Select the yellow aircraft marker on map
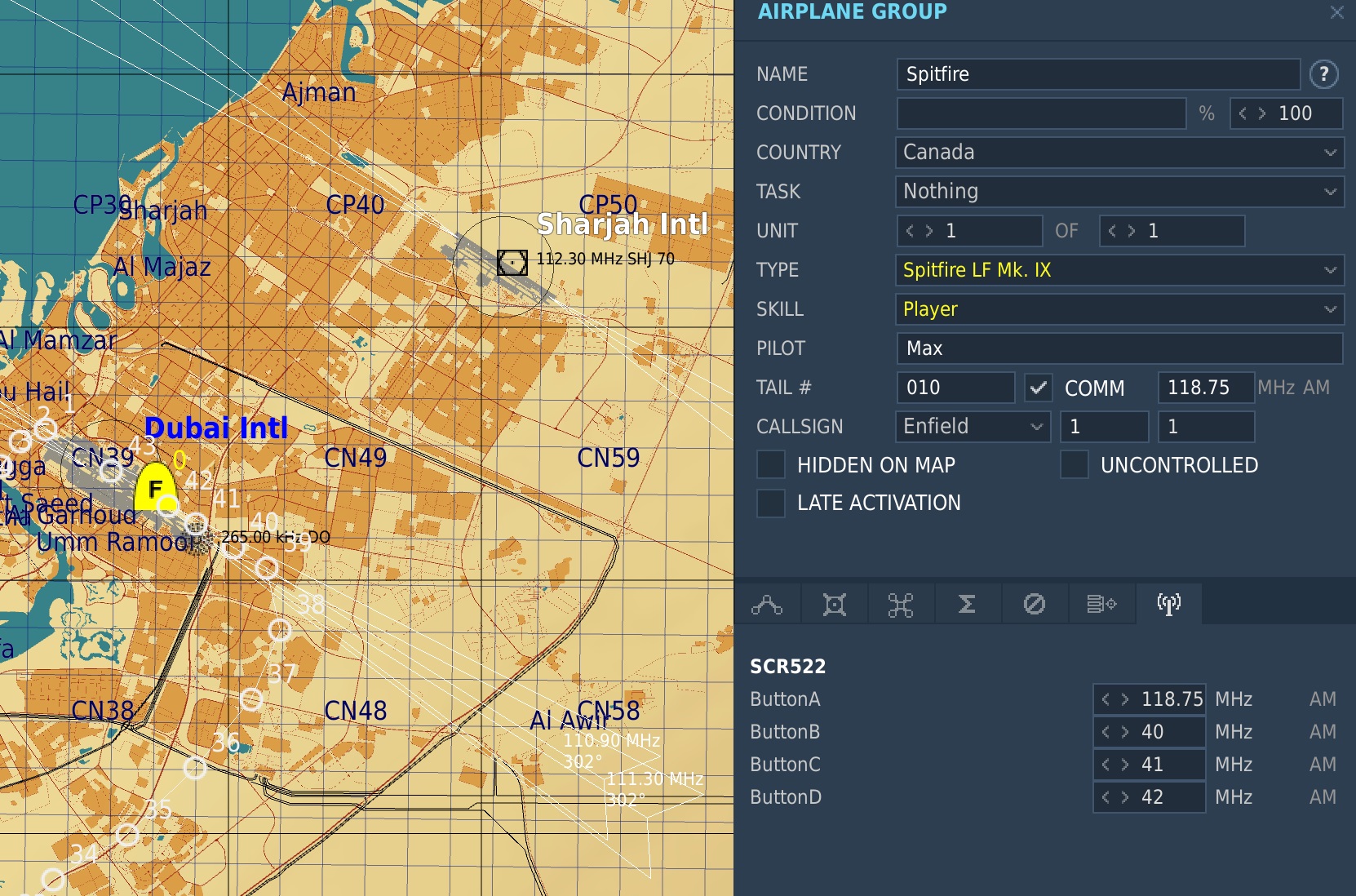The height and width of the screenshot is (896, 1356). (155, 487)
